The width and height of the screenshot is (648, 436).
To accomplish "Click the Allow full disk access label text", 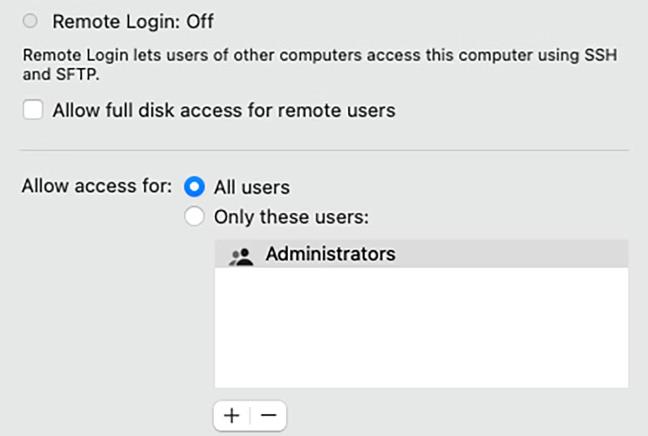I will pos(224,111).
